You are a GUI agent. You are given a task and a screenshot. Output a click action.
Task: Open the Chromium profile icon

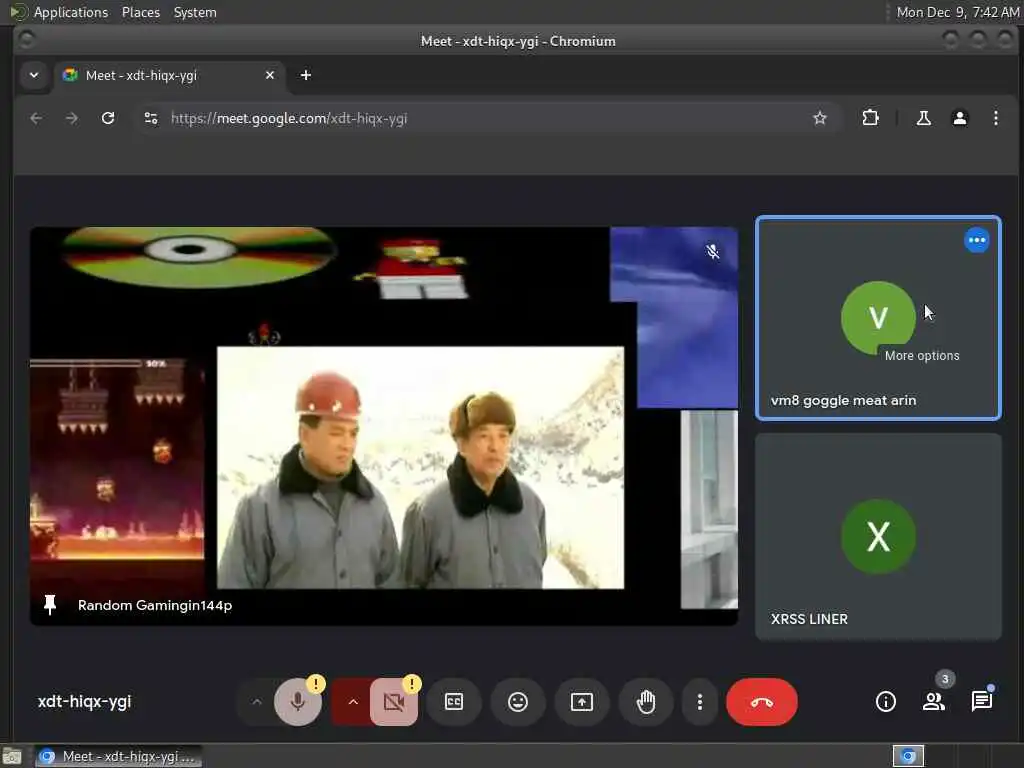[x=959, y=118]
